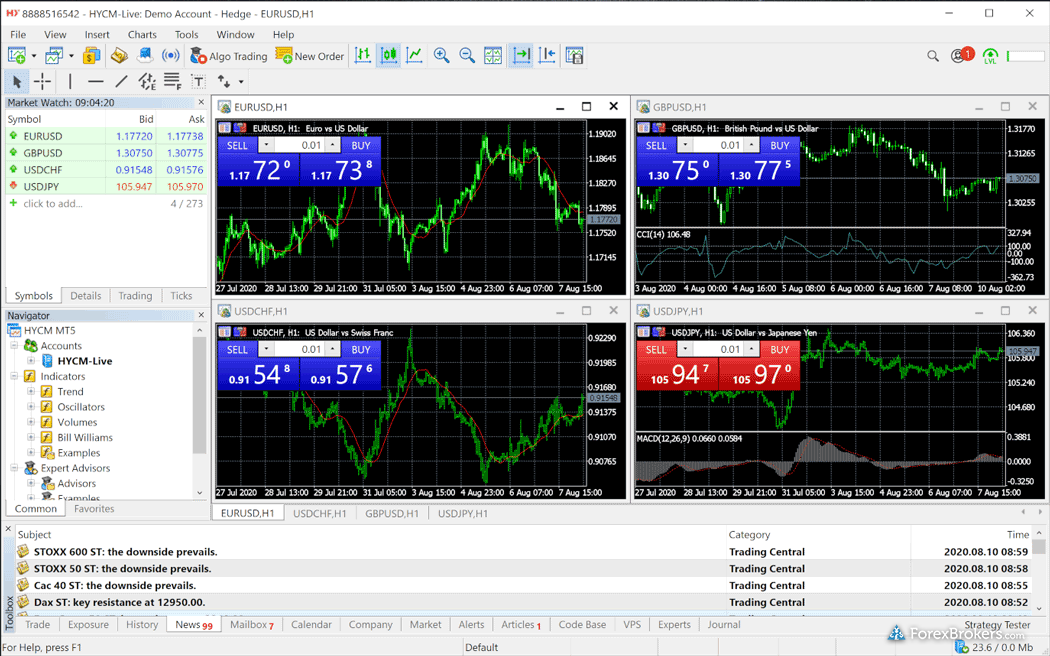Open the Profiles dropdown arrow
Viewport: 1050px width, 656px height.
(71, 56)
